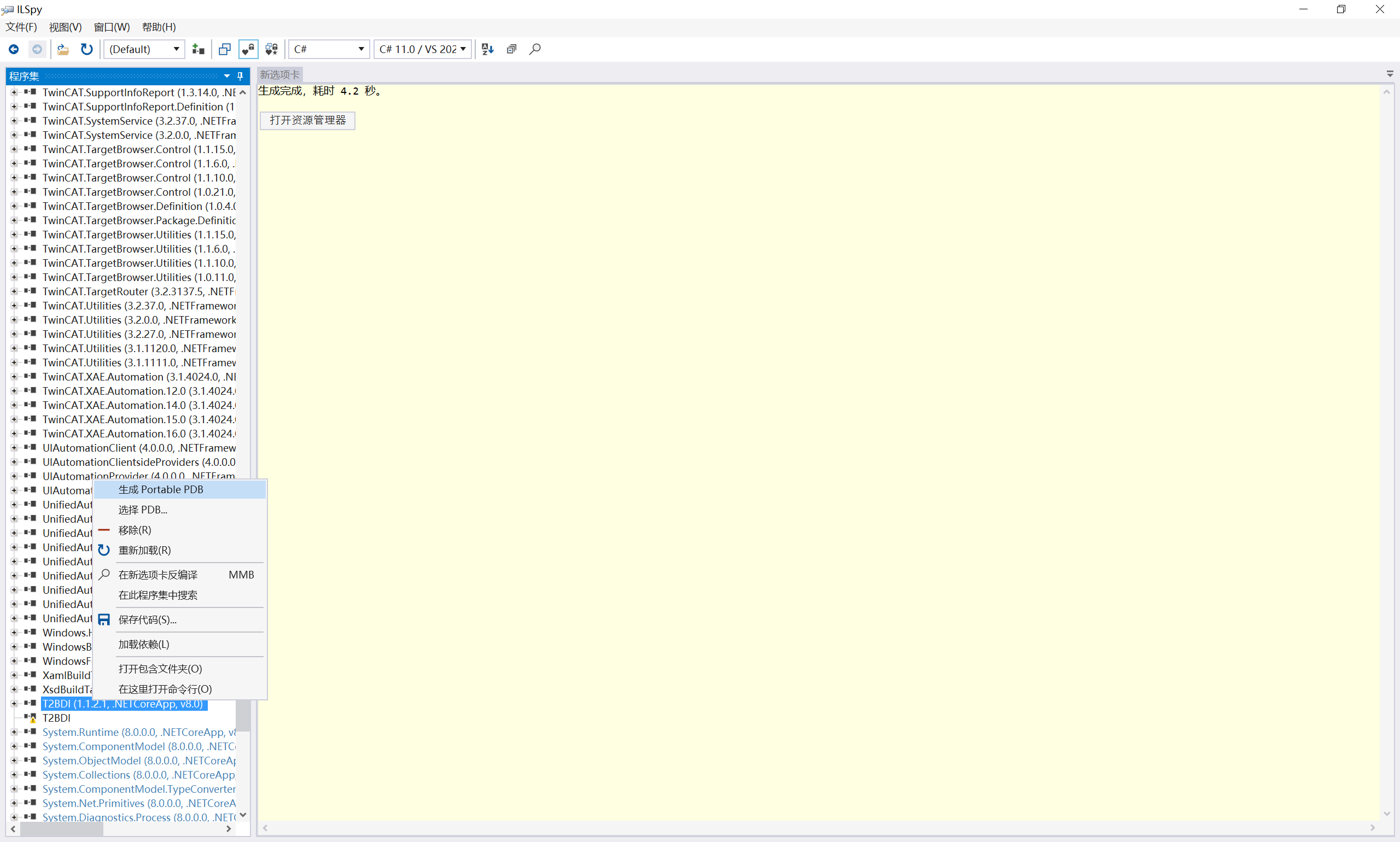The width and height of the screenshot is (1400, 842).
Task: Select 生成 Portable PDB in context menu
Action: point(161,490)
